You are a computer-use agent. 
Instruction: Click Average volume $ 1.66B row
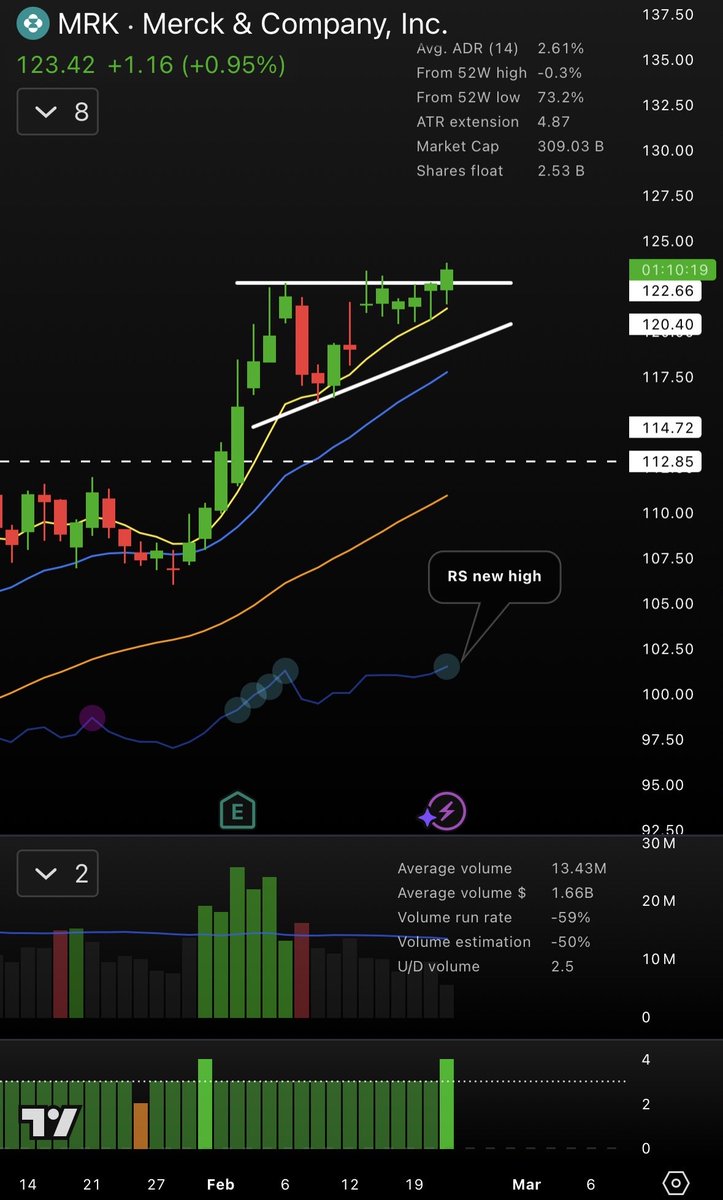(497, 893)
